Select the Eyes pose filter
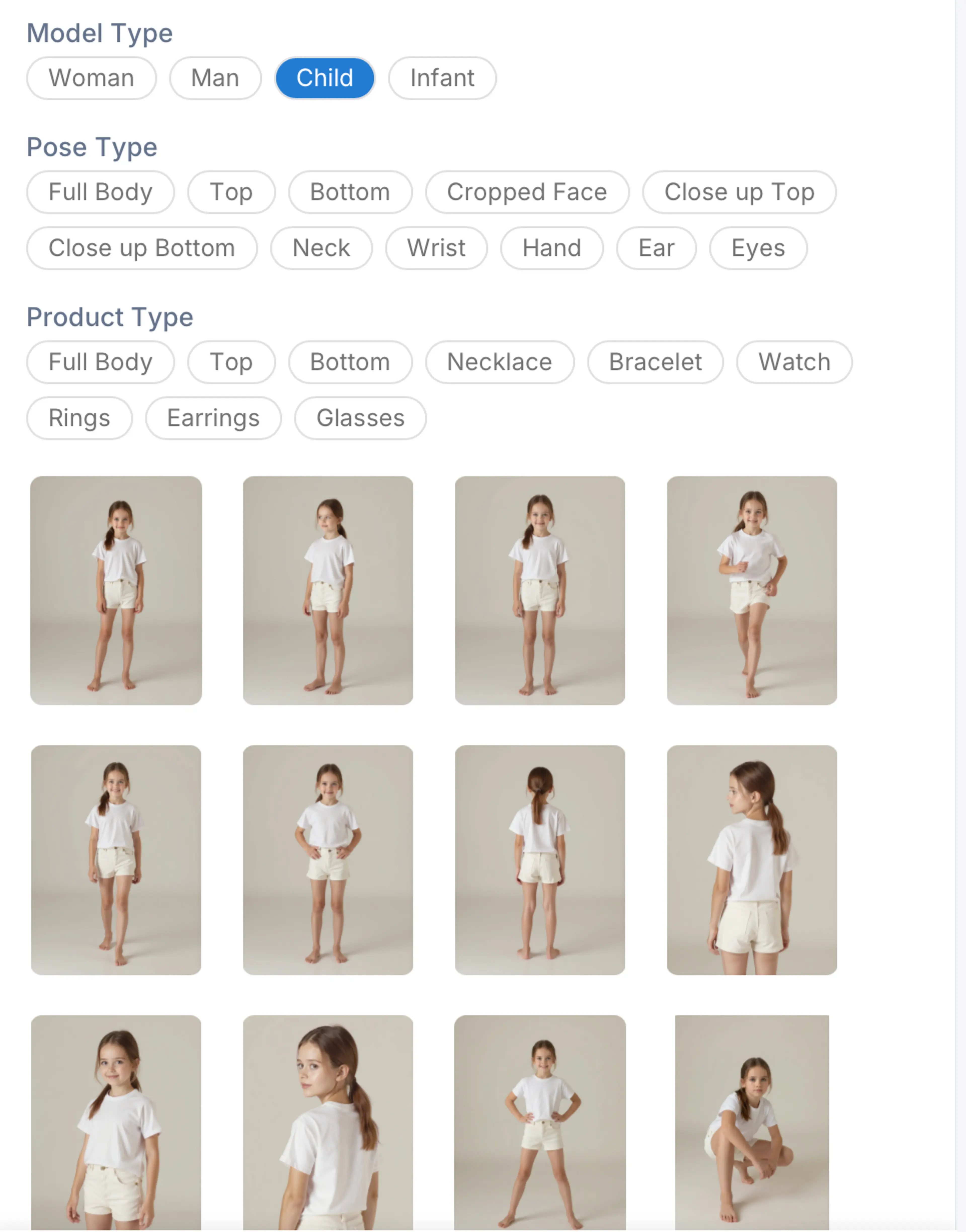 click(x=758, y=248)
